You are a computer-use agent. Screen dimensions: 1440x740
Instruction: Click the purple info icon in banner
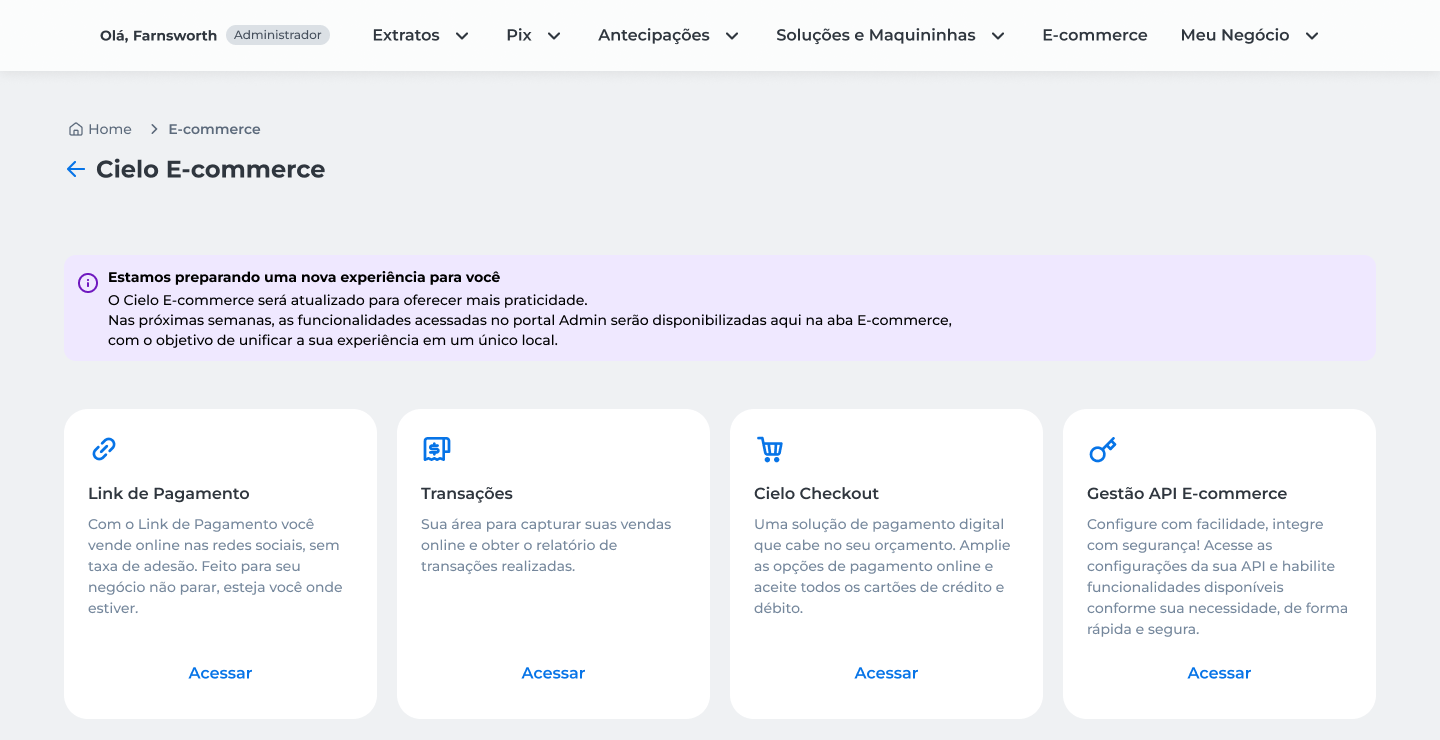coord(88,283)
